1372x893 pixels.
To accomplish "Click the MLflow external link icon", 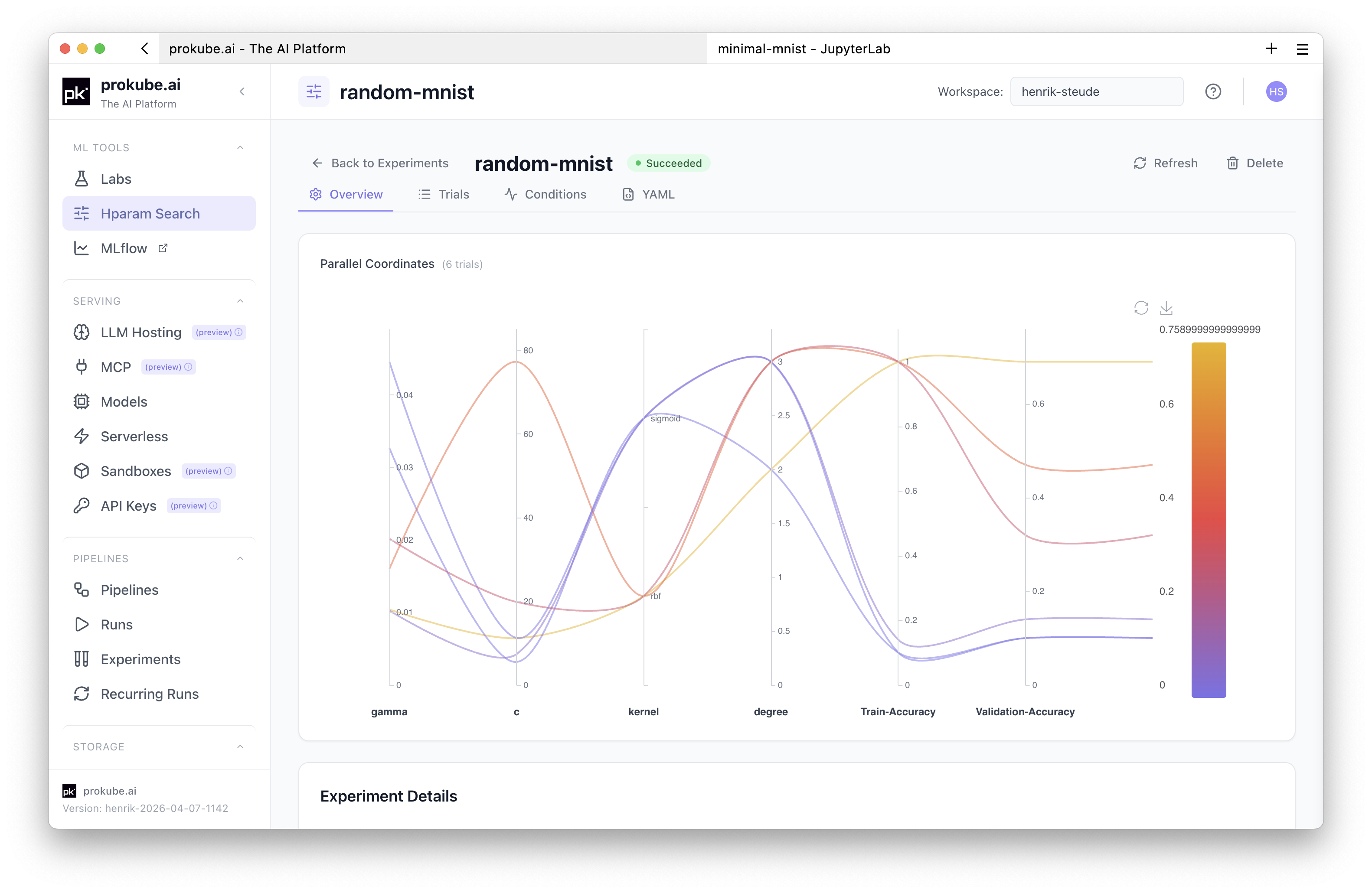I will (163, 248).
